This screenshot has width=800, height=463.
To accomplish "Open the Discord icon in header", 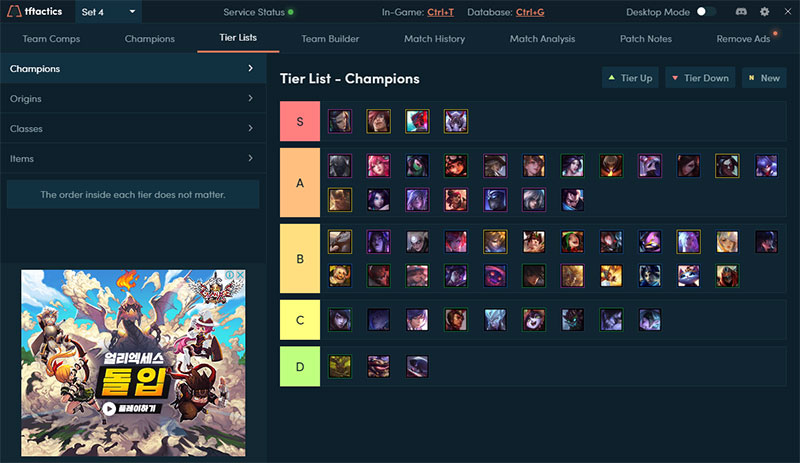I will pos(741,11).
